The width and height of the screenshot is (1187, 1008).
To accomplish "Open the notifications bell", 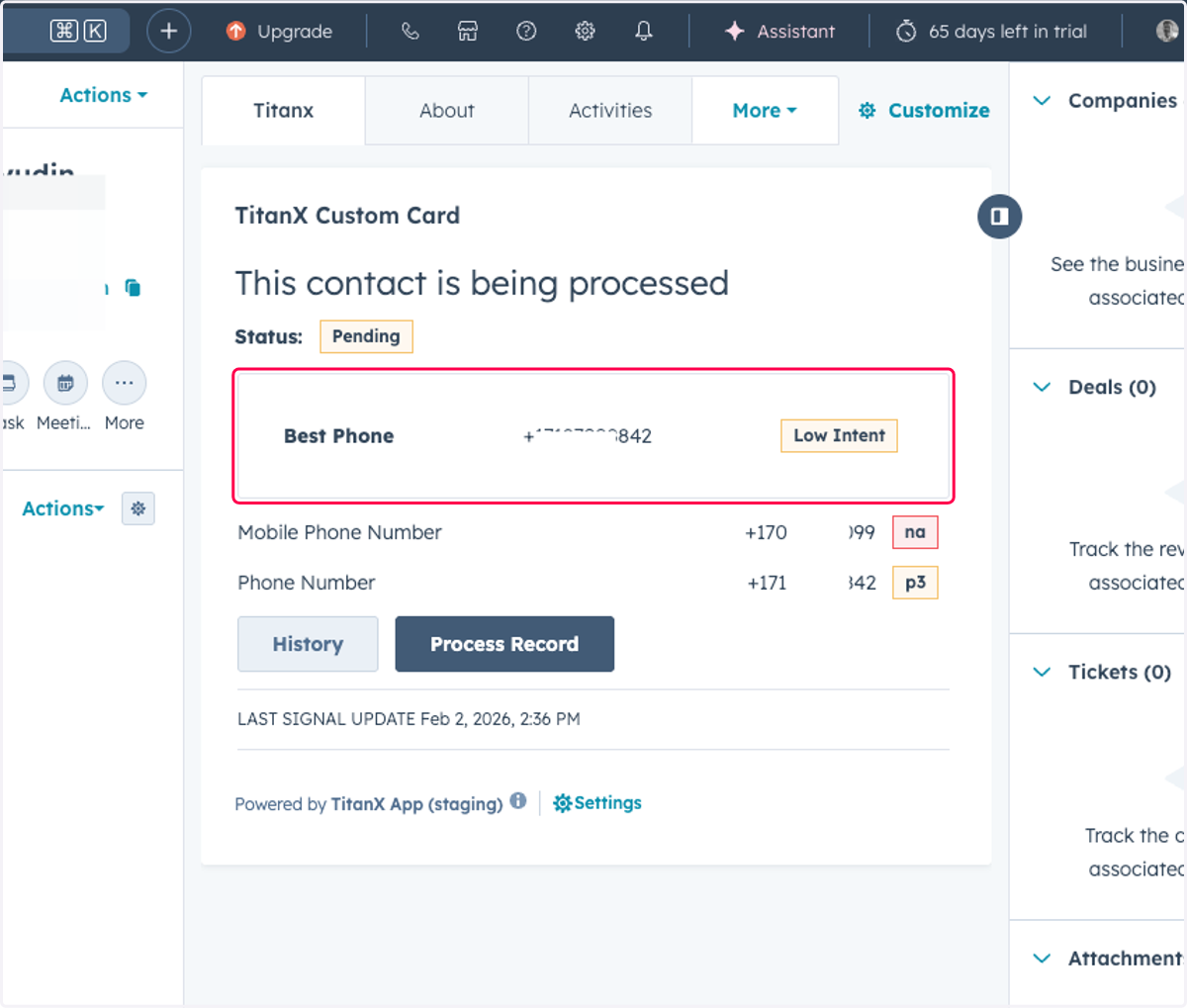I will click(644, 31).
